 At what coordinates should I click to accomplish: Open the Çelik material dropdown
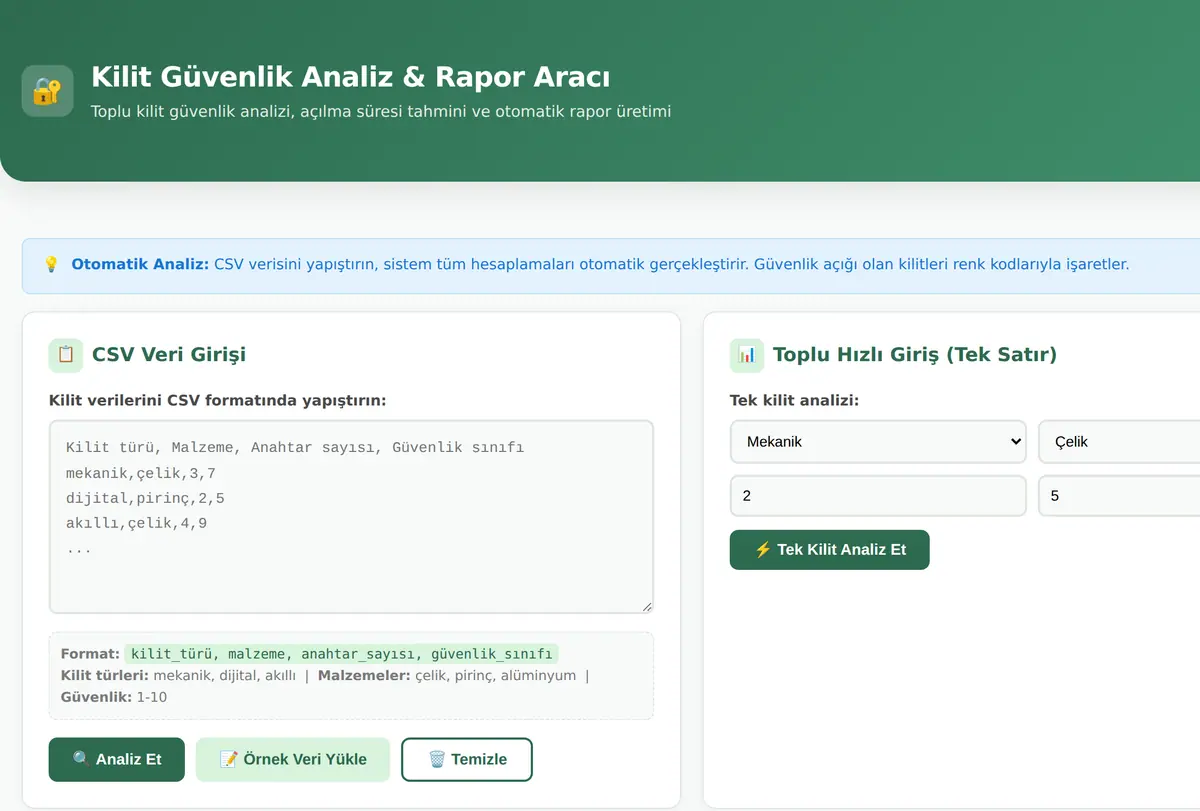pos(1119,442)
